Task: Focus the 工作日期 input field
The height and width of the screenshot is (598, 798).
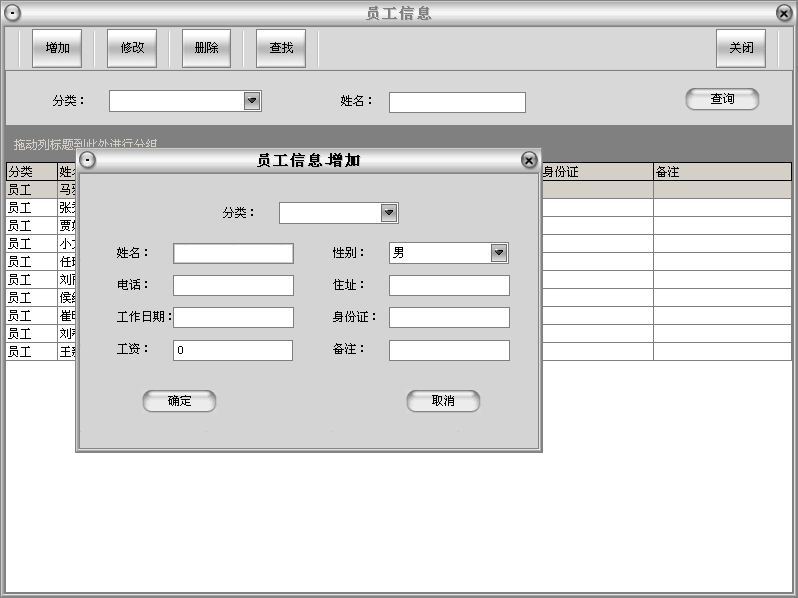Action: tap(233, 318)
